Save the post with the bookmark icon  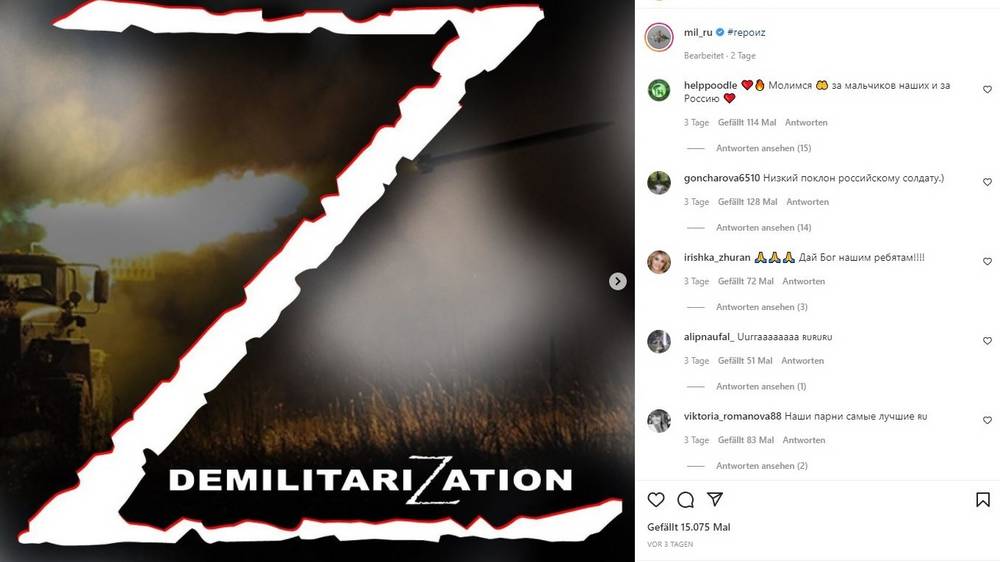[983, 499]
